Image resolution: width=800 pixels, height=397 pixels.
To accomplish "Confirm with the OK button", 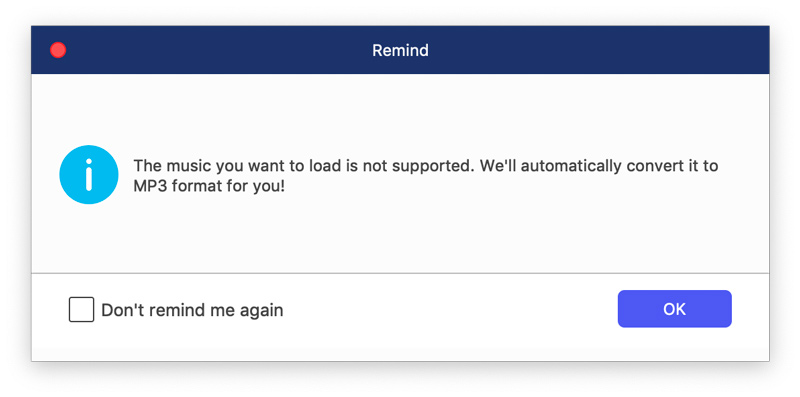I will 674,309.
